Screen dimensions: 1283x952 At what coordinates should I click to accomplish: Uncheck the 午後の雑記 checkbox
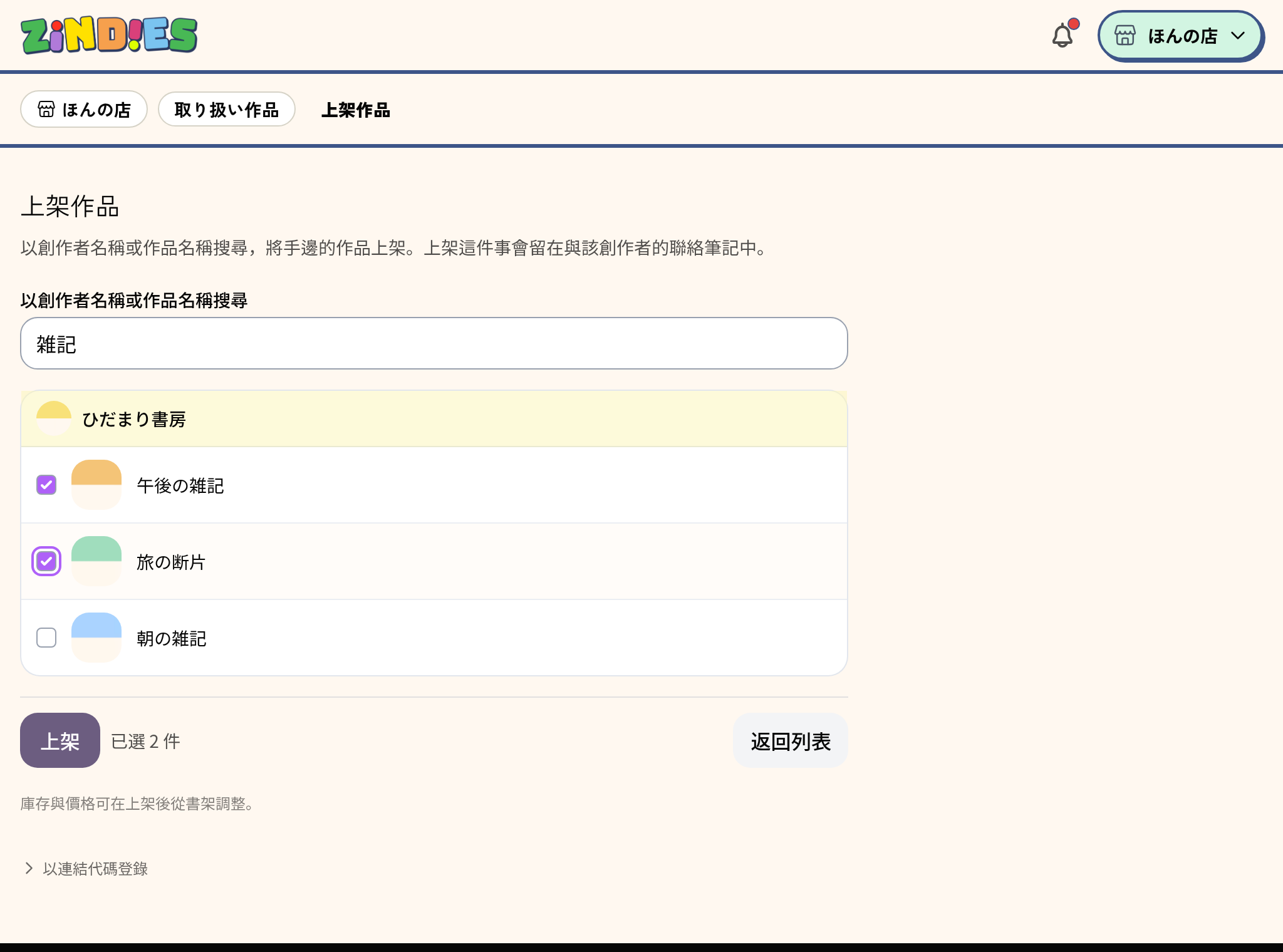(x=46, y=485)
